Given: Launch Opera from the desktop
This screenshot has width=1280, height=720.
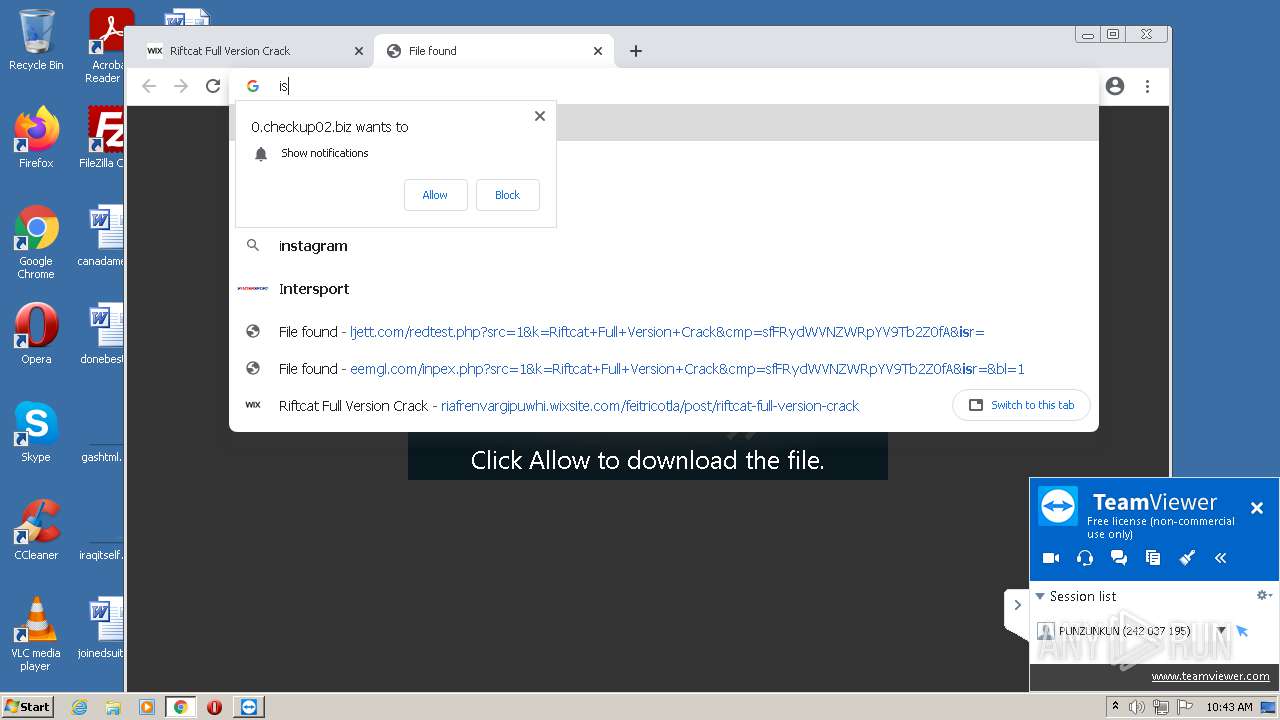Looking at the screenshot, I should point(36,333).
